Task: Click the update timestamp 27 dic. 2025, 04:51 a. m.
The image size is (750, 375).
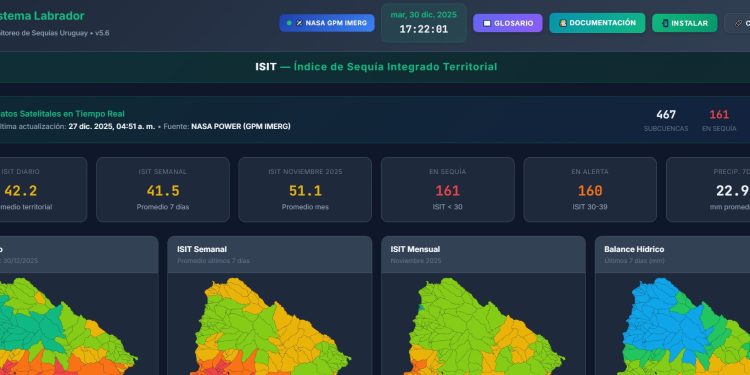Action: point(111,127)
